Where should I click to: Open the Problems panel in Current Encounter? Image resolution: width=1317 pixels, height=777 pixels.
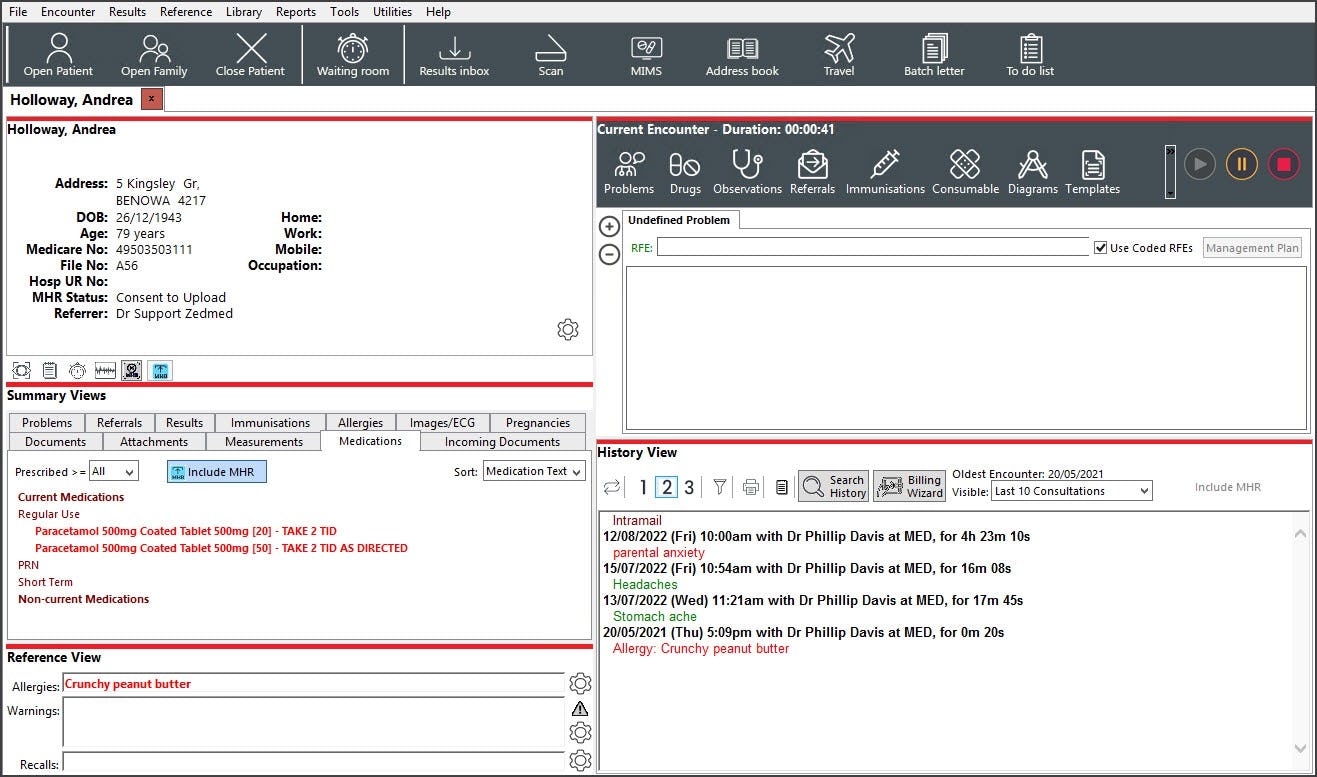pos(628,170)
